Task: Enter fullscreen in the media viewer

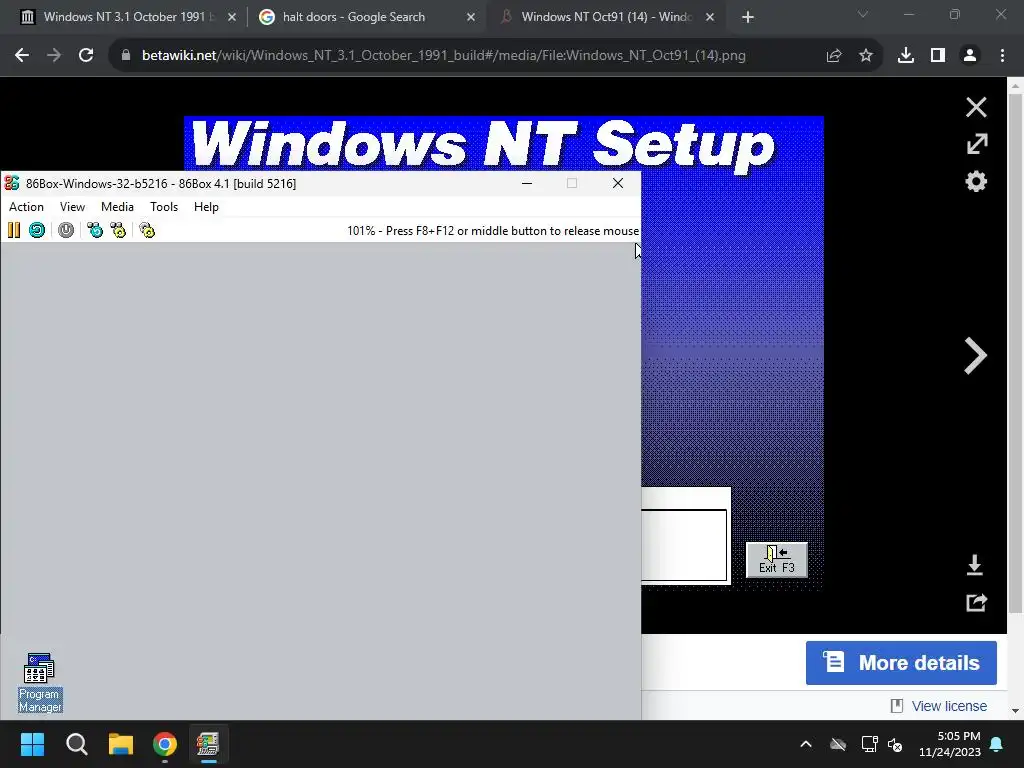Action: point(977,144)
